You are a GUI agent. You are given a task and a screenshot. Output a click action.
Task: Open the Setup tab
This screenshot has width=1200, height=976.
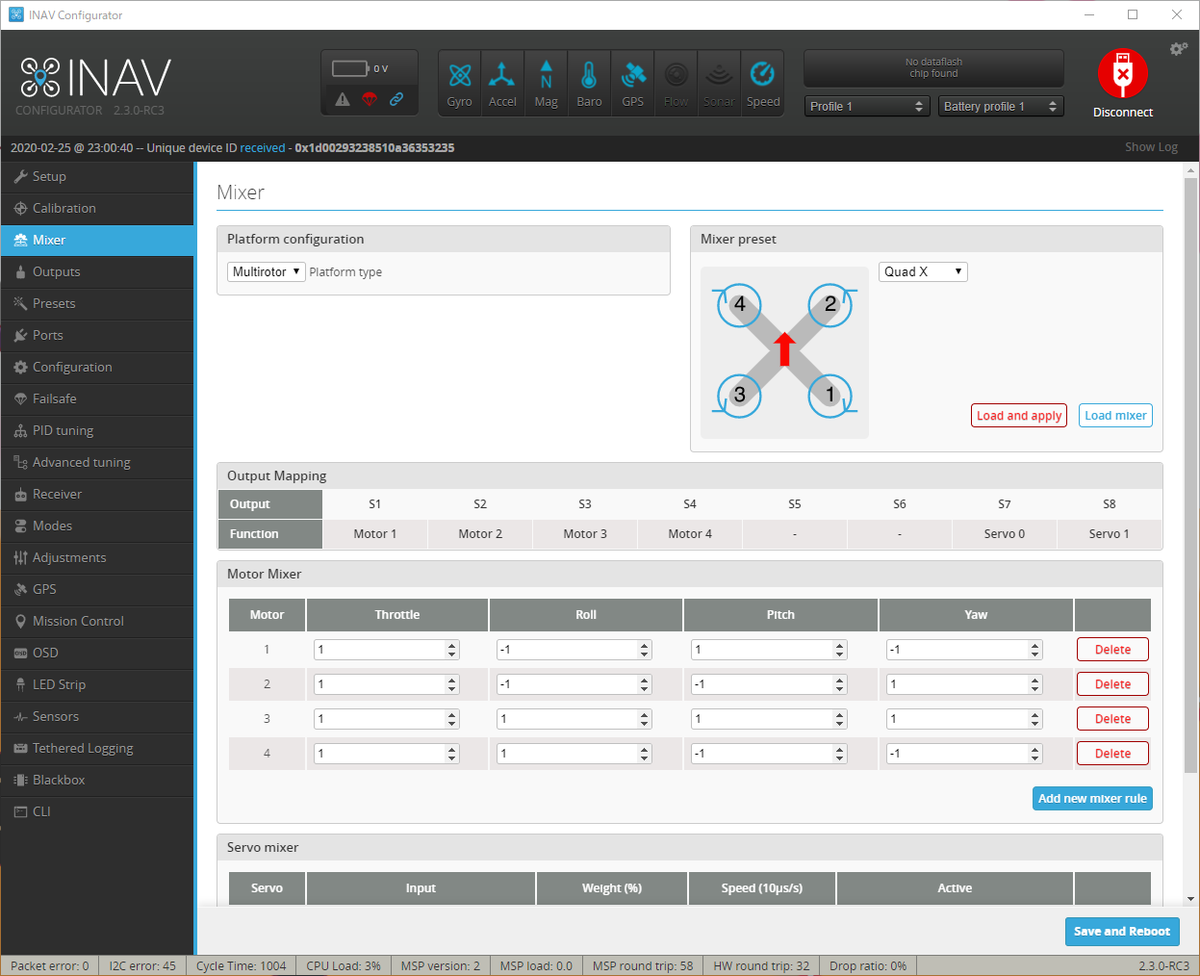point(97,176)
